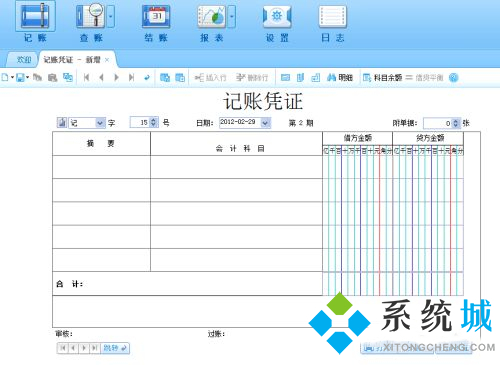
Task: Go to the first voucher toolbar arrow
Action: [86, 78]
